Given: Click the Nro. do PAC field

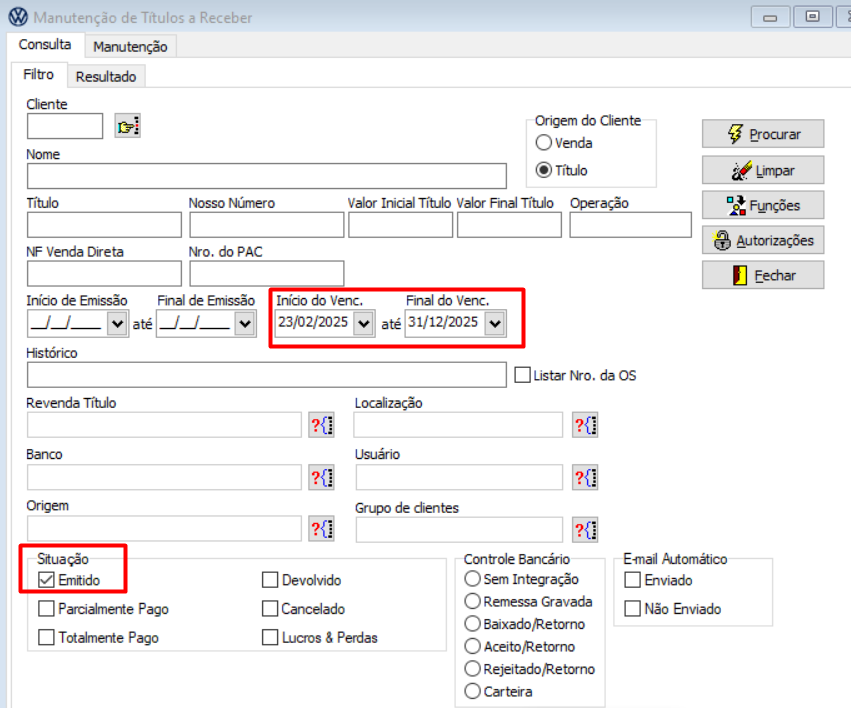Looking at the screenshot, I should coord(266,273).
